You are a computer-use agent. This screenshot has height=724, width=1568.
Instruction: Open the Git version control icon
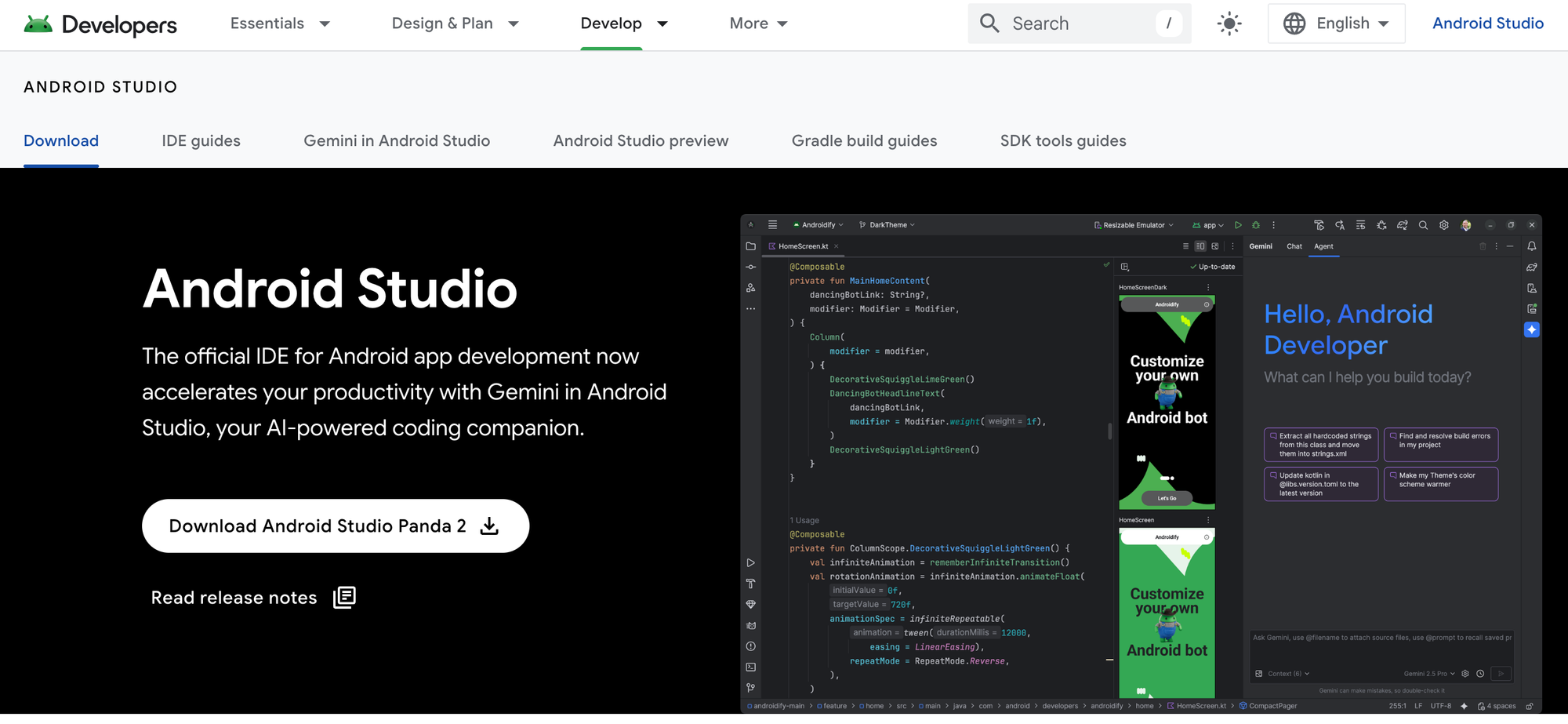coord(750,688)
